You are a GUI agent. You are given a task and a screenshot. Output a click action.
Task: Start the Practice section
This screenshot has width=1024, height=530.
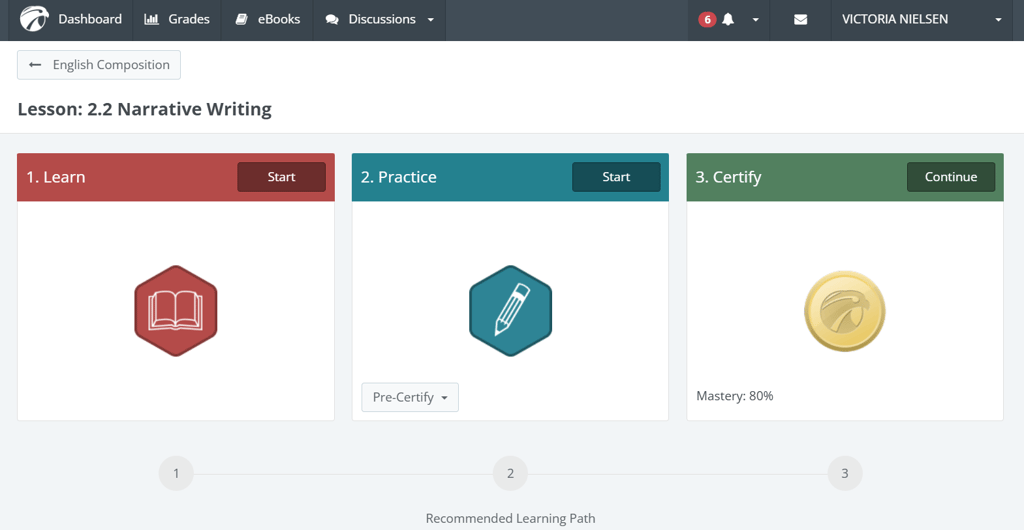(616, 177)
